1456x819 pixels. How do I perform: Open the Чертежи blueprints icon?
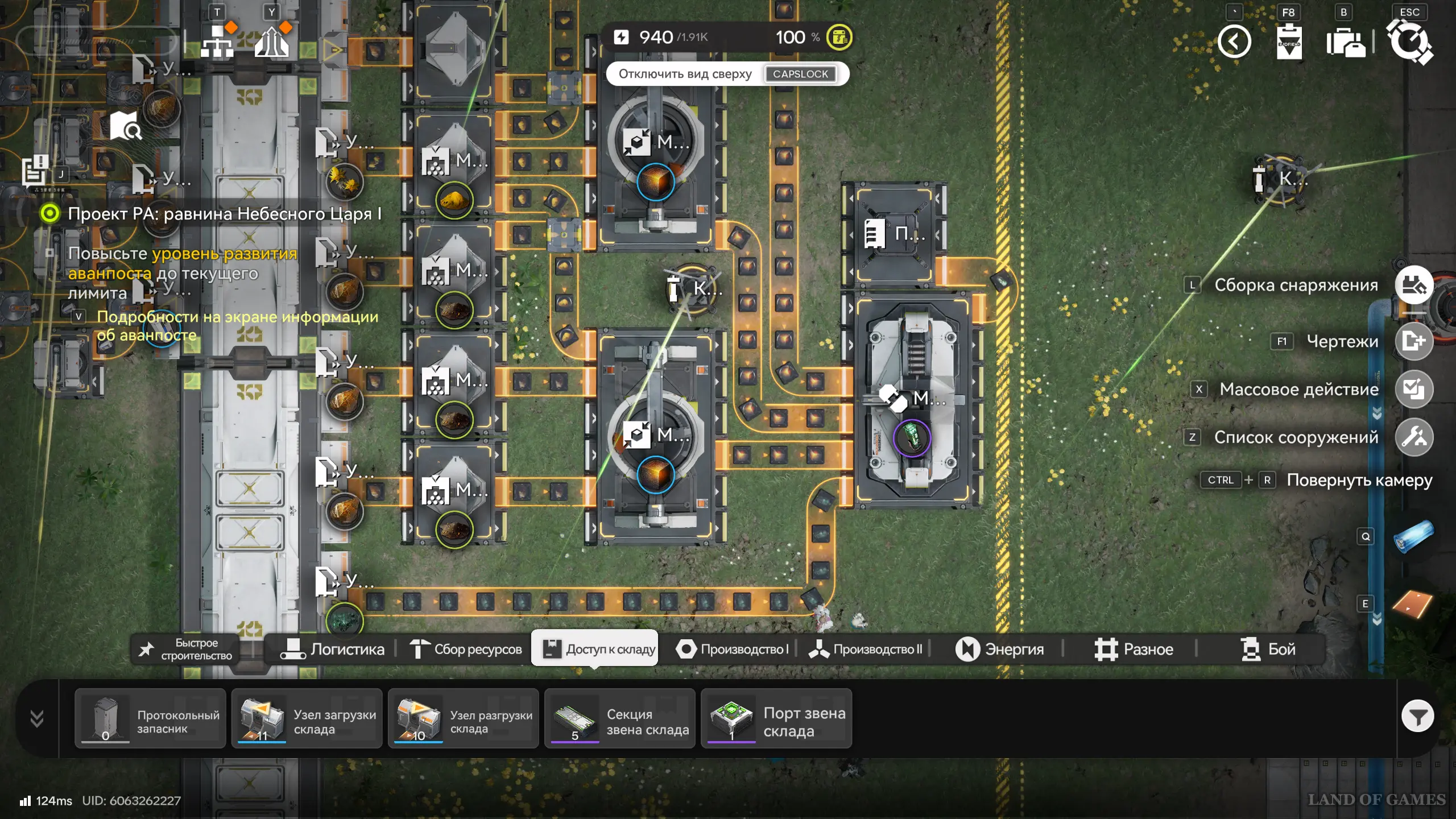pos(1414,341)
